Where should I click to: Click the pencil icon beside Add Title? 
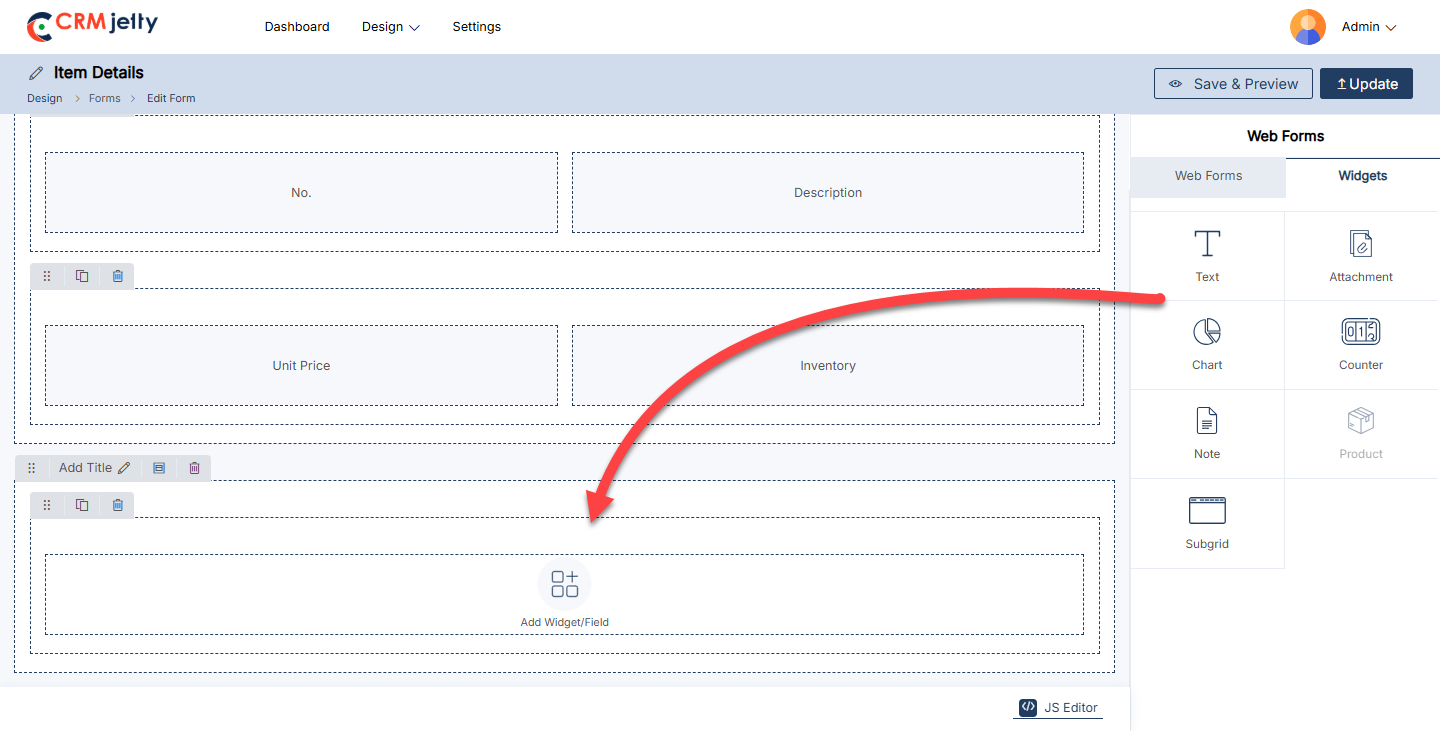click(x=124, y=468)
